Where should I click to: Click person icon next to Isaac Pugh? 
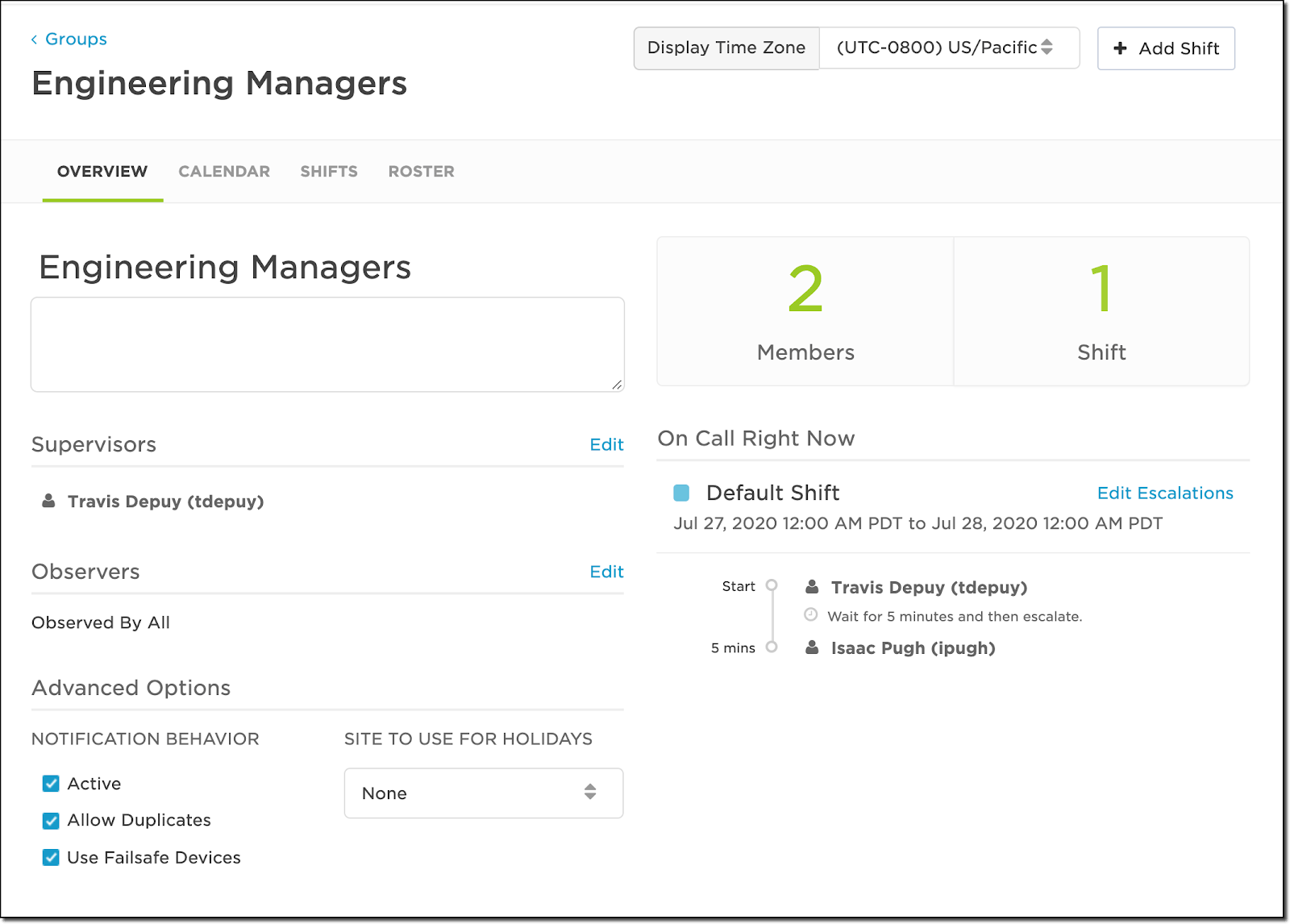(x=812, y=648)
